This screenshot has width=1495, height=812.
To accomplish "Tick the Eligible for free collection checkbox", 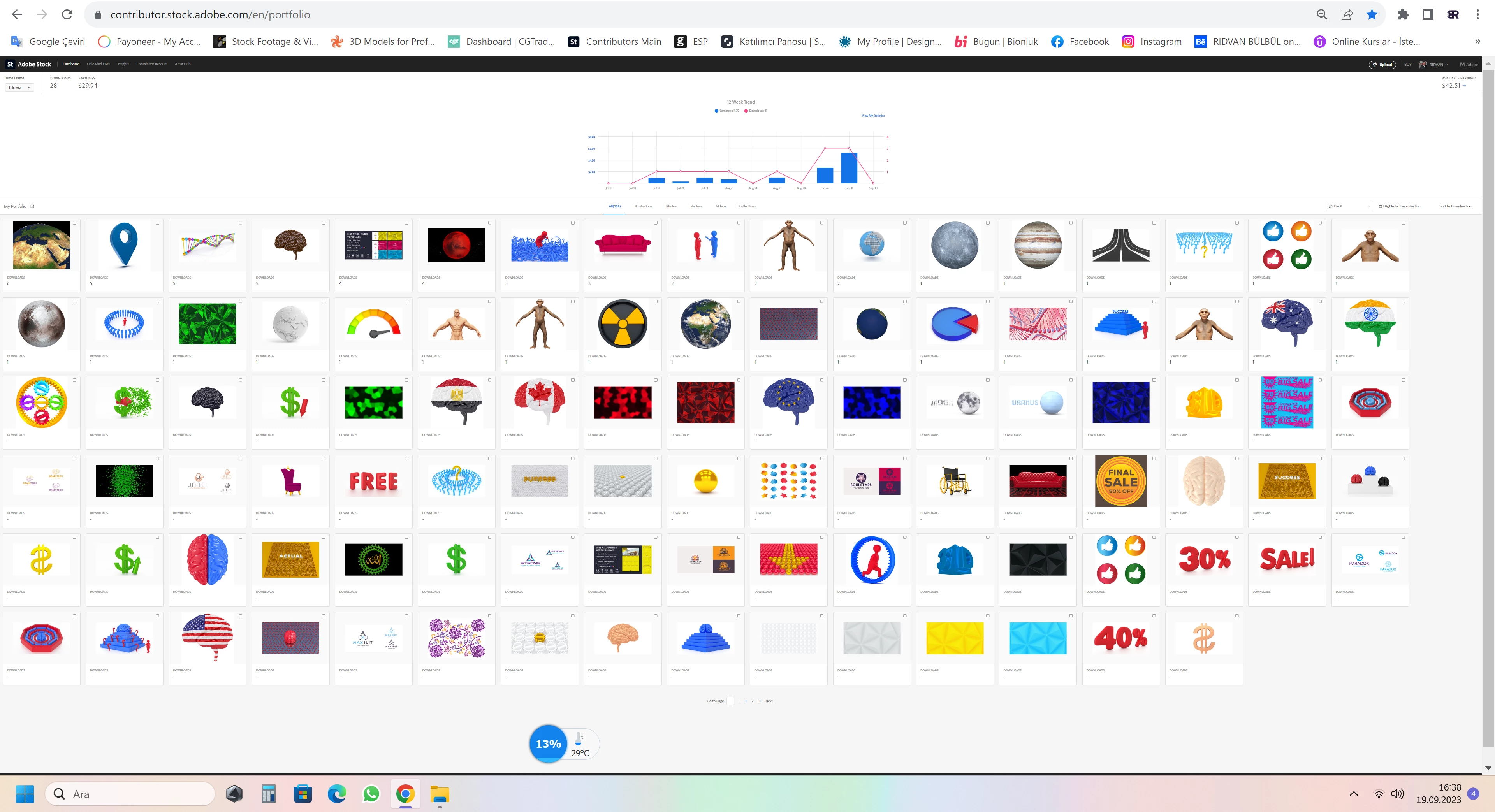I will [x=1380, y=206].
